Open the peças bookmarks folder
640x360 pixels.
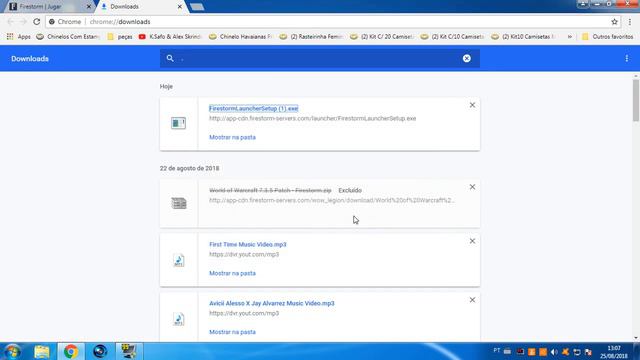(x=120, y=37)
